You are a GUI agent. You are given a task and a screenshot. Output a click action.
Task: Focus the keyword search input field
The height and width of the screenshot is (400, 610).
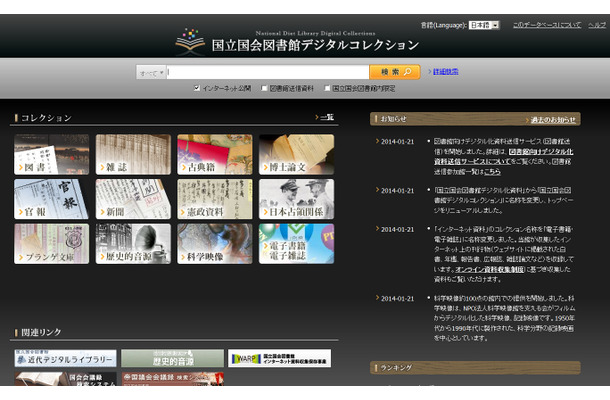[268, 72]
